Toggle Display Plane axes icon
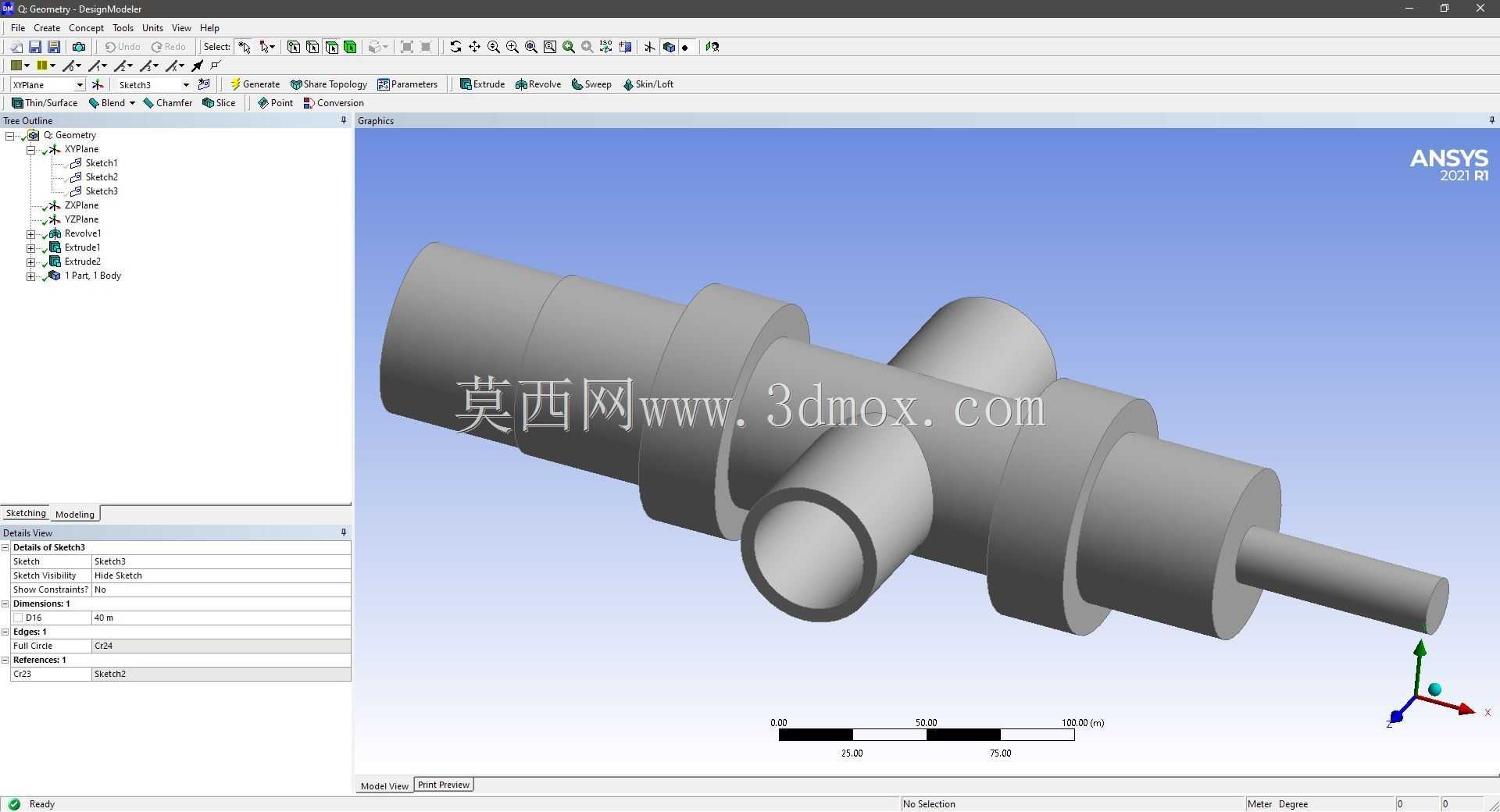This screenshot has height=812, width=1500. coord(650,47)
